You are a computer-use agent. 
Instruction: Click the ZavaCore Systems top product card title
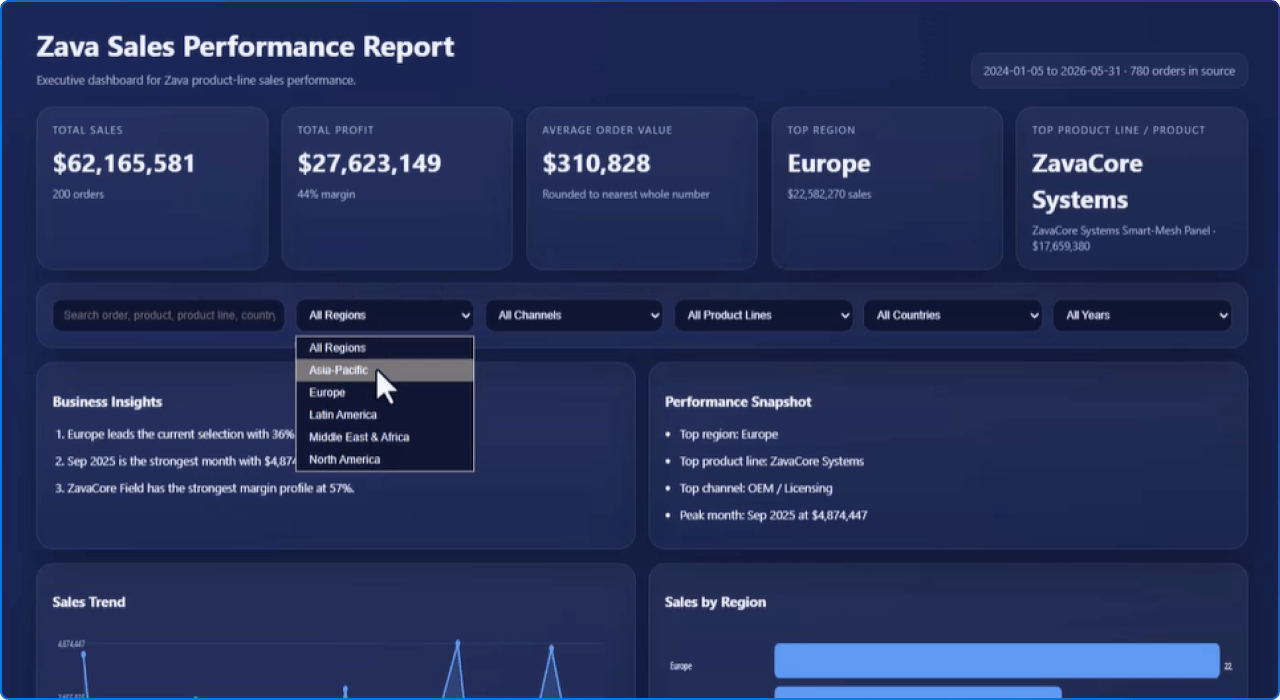click(1087, 181)
